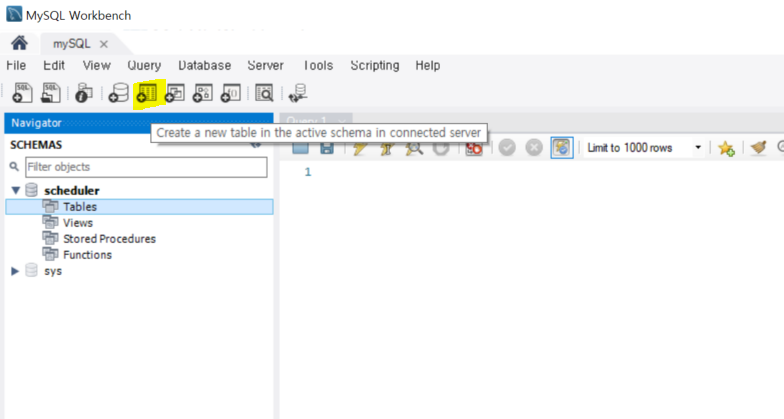Go to the Workbench home screen
The image size is (784, 419).
(x=20, y=44)
